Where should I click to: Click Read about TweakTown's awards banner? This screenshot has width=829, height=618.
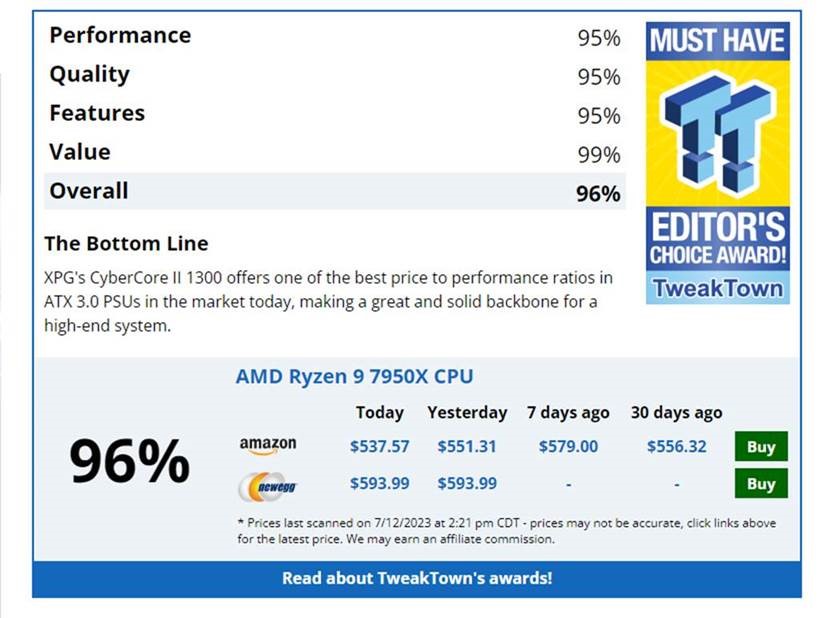pos(417,578)
